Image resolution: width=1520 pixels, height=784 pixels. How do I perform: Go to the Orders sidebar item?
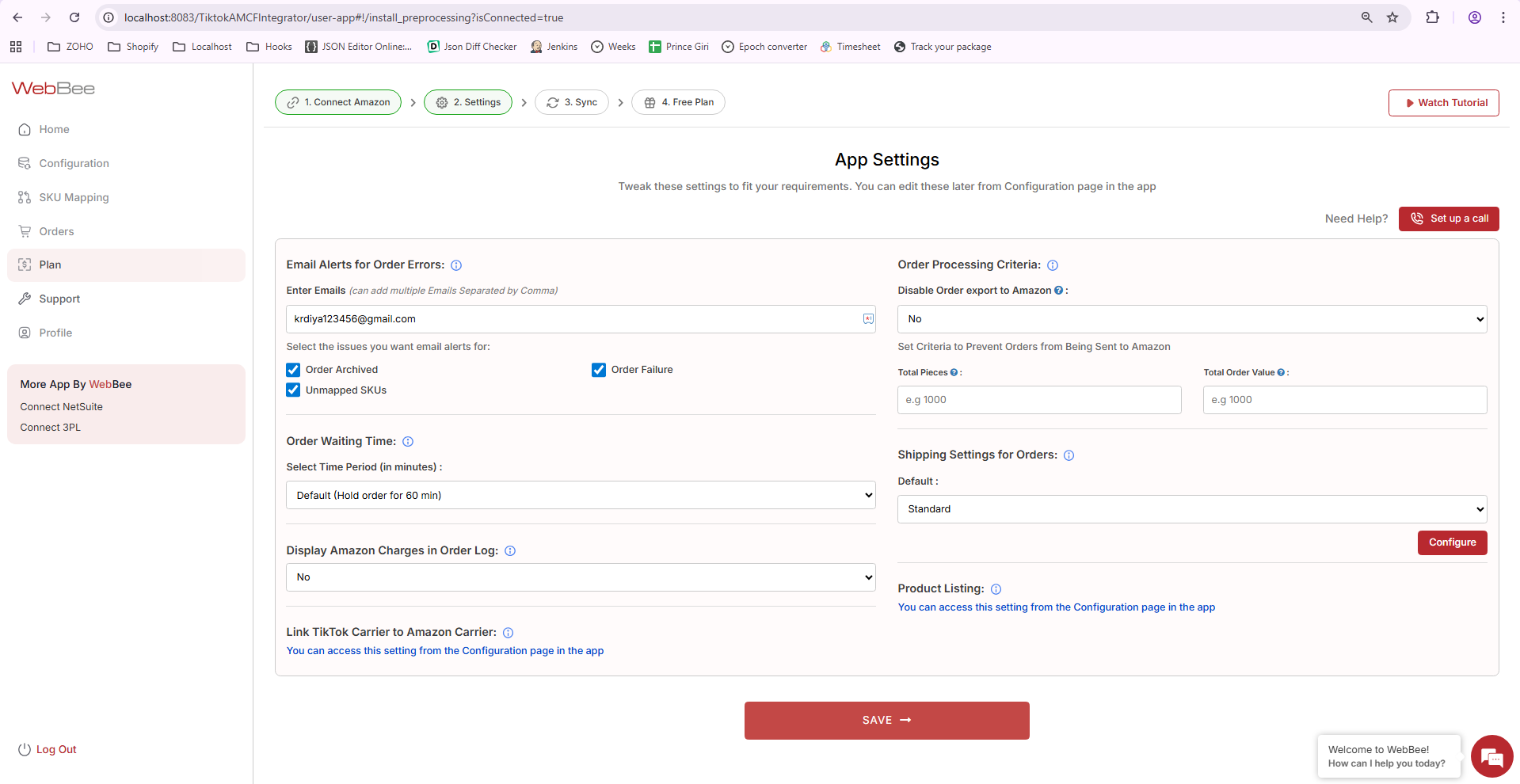(56, 231)
